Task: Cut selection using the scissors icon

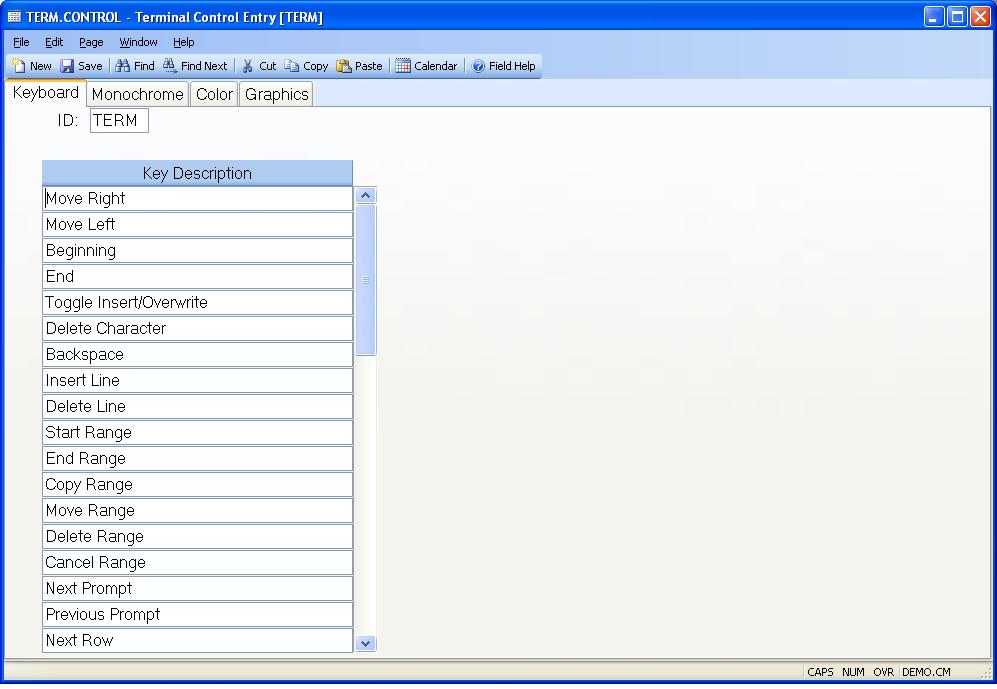Action: click(248, 66)
